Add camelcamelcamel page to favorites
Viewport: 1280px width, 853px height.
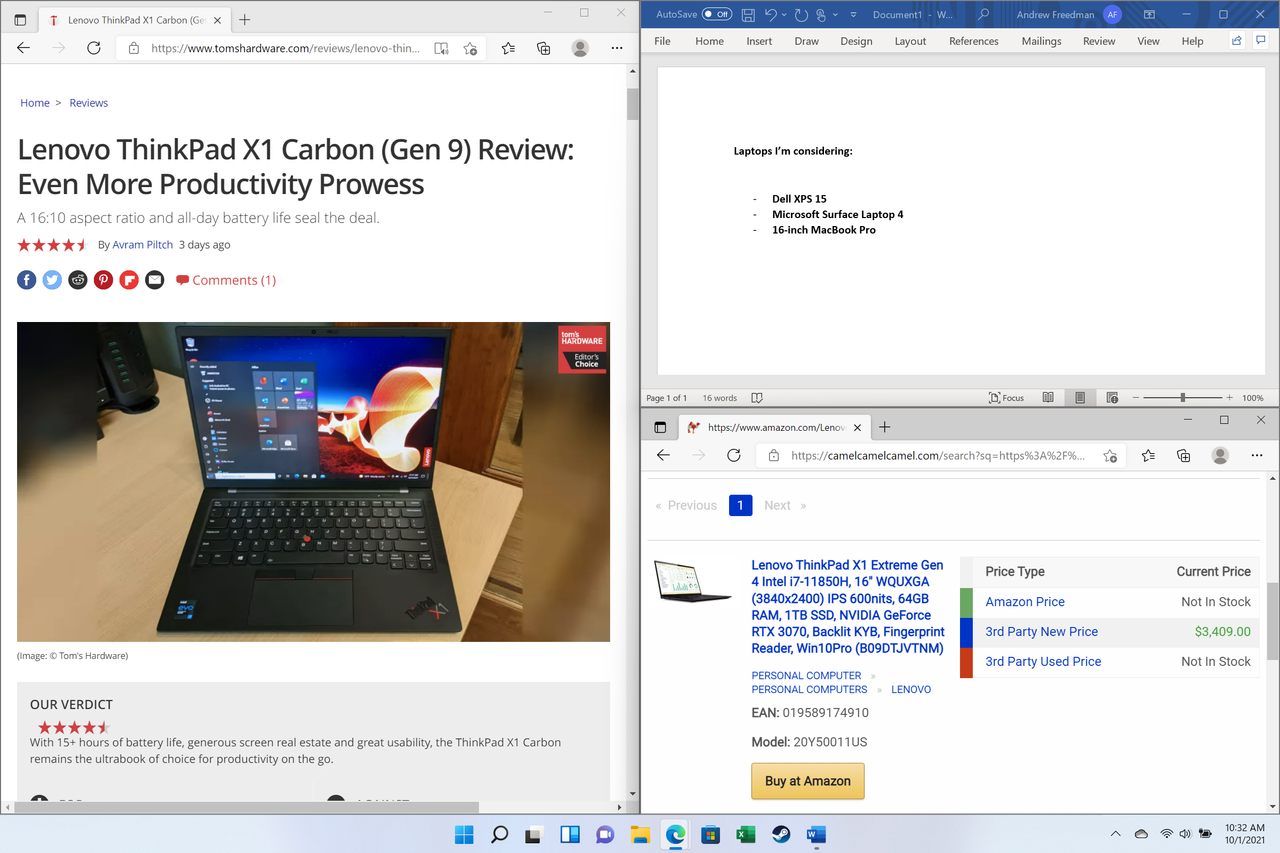[x=1110, y=455]
